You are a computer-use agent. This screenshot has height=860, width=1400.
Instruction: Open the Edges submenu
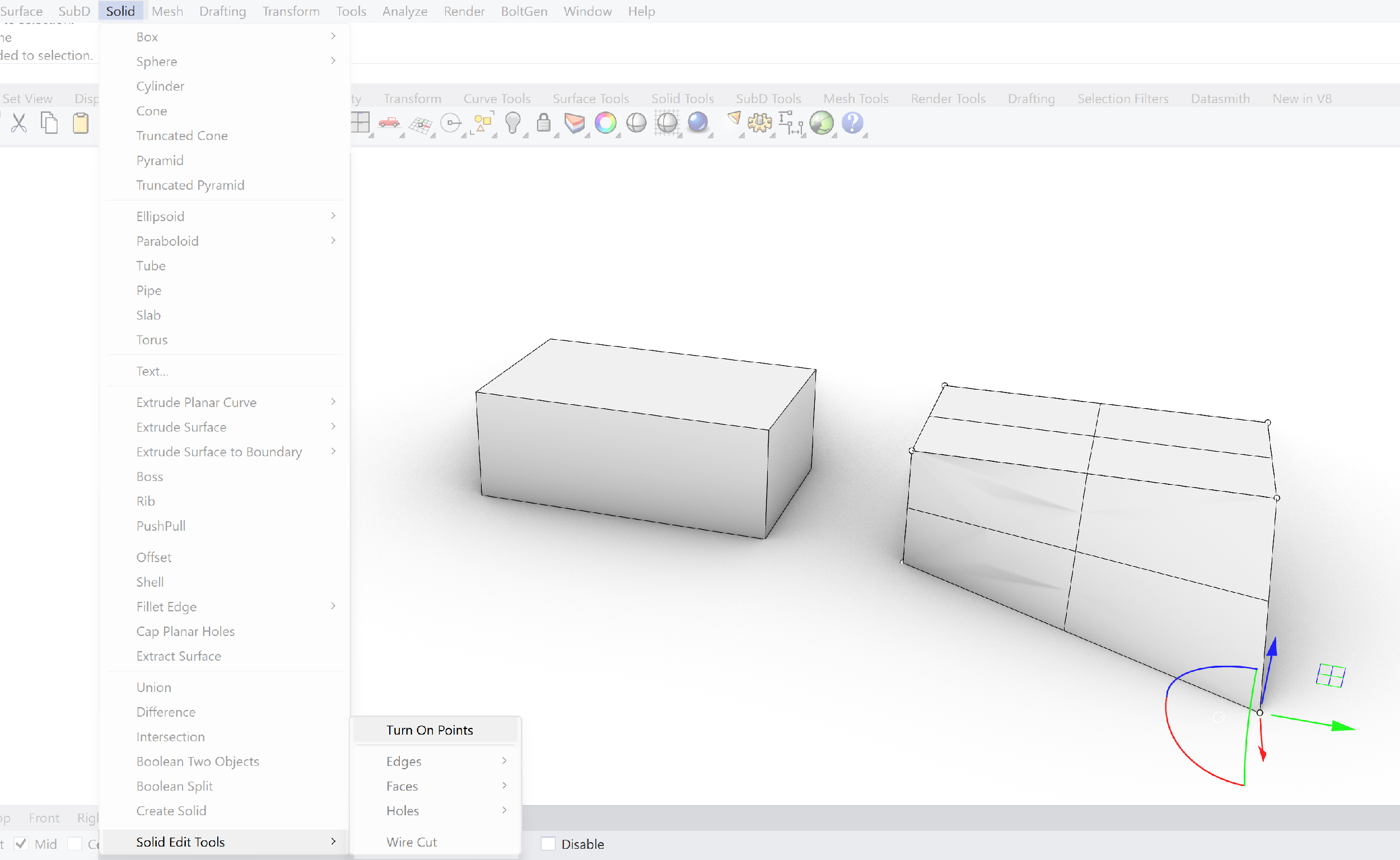[x=403, y=761]
